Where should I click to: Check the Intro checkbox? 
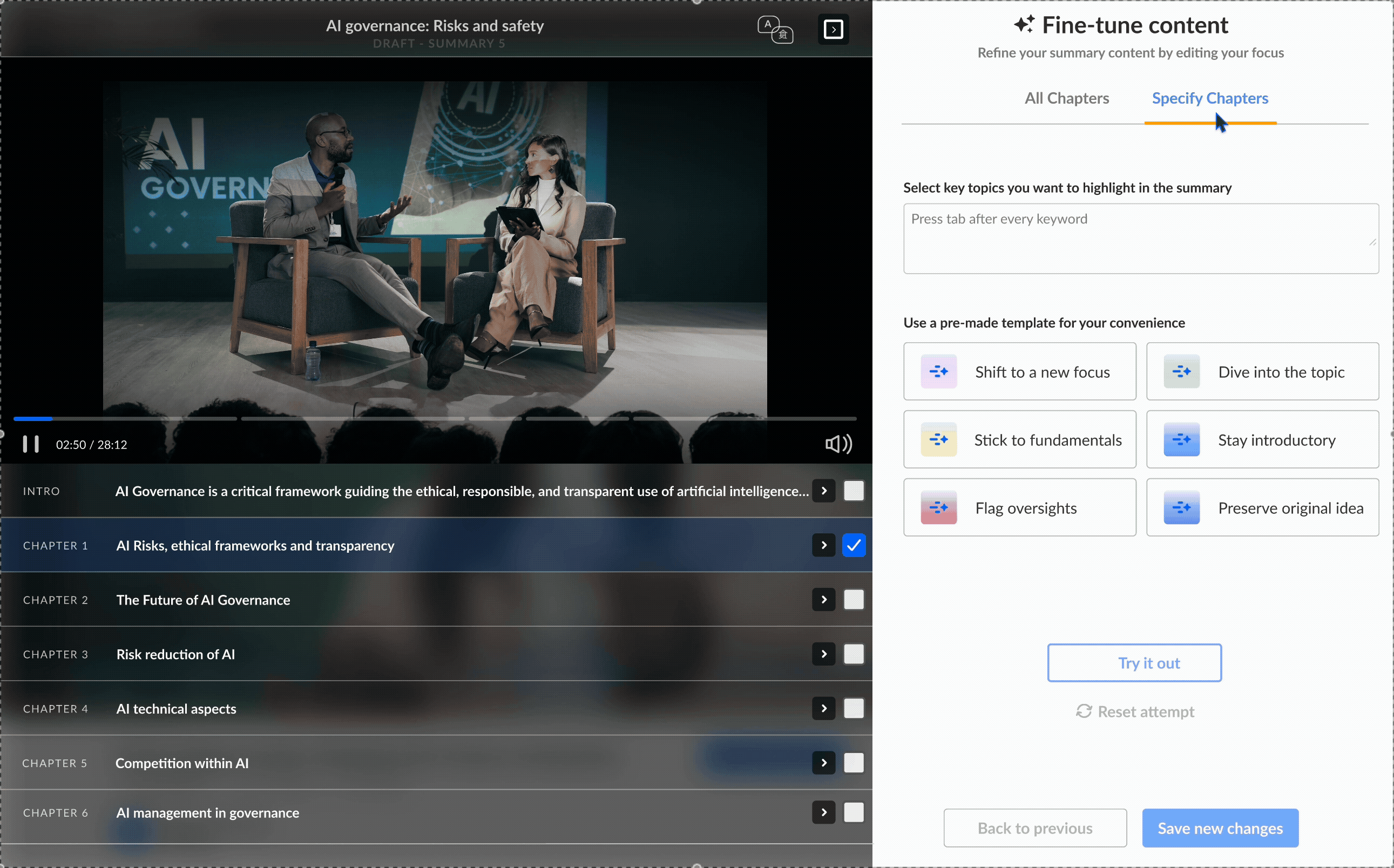tap(853, 491)
